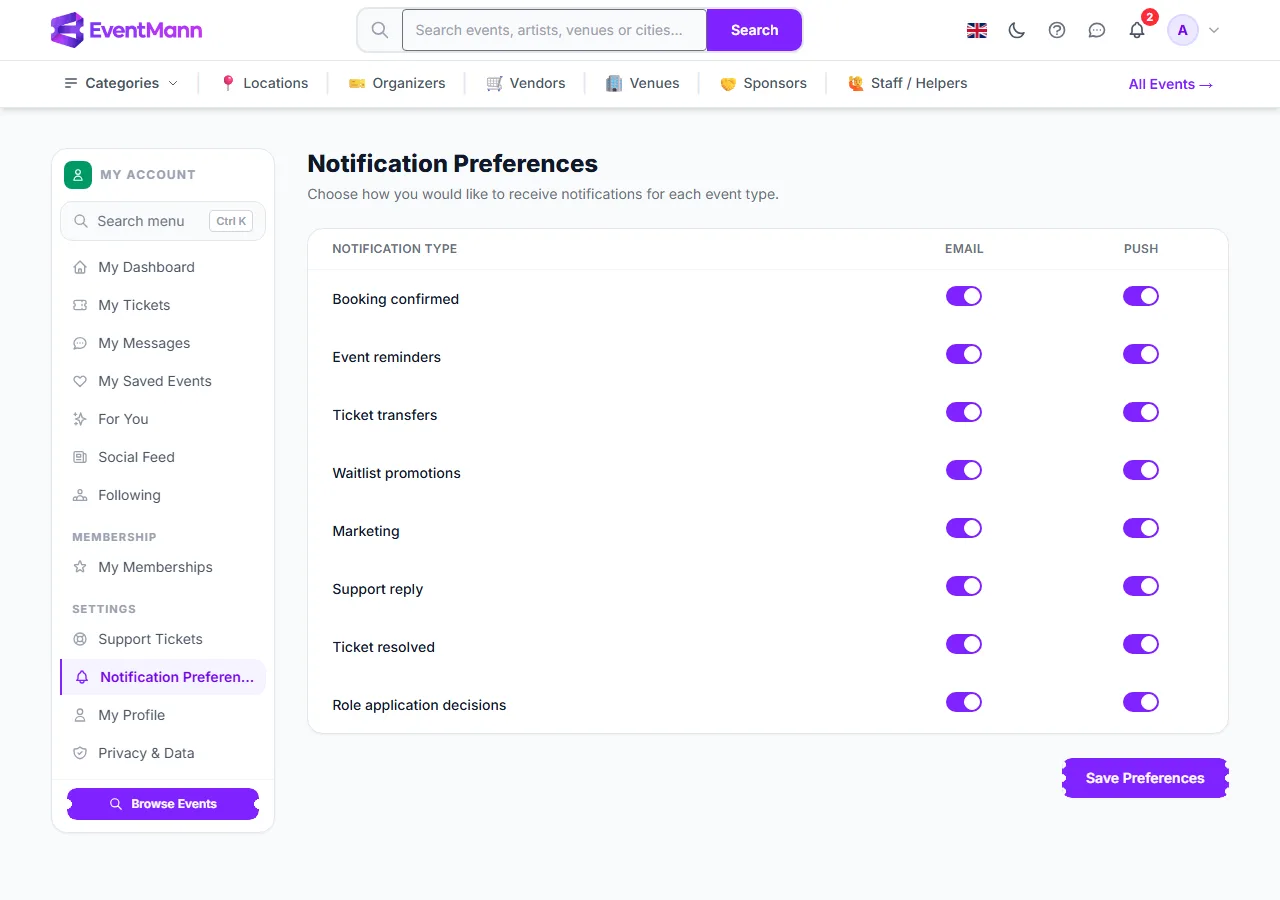Screen dimensions: 1280x900
Task: Toggle push for Role application decisions
Action: pyautogui.click(x=1141, y=702)
